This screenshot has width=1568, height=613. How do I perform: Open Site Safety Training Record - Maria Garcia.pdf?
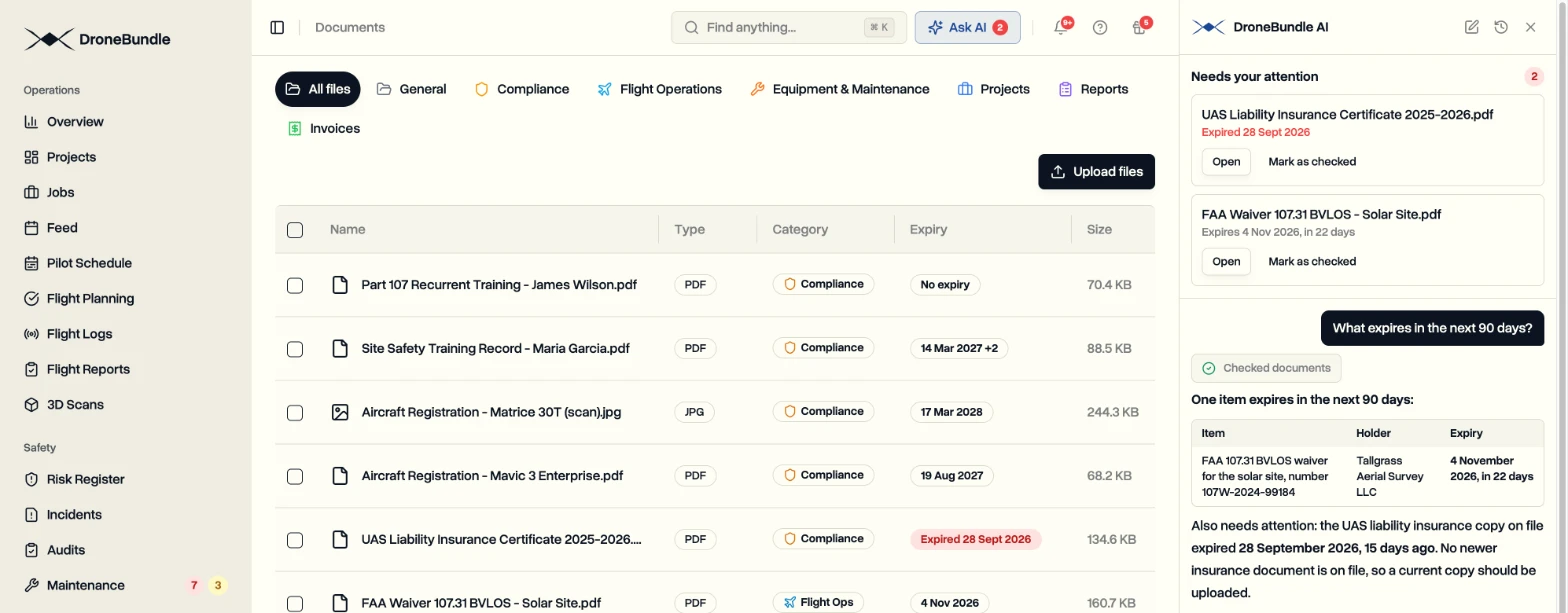tap(495, 349)
